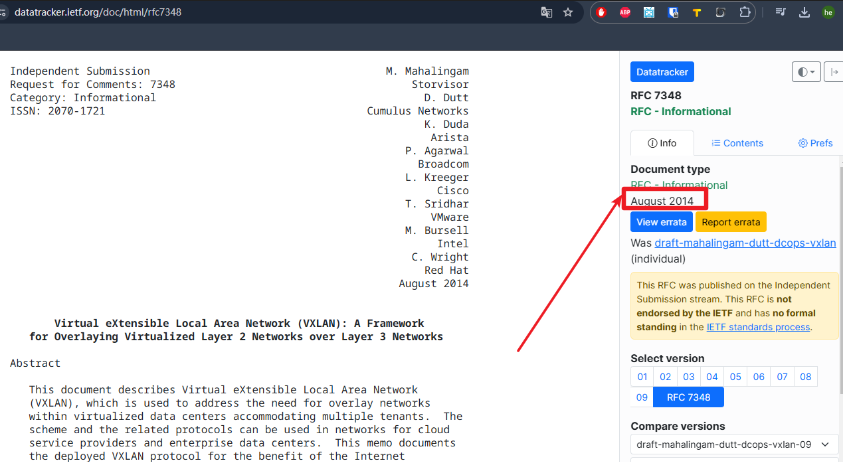Viewport: 843px width, 462px height.
Task: Click the rounded square extension icon
Action: pyautogui.click(x=720, y=12)
